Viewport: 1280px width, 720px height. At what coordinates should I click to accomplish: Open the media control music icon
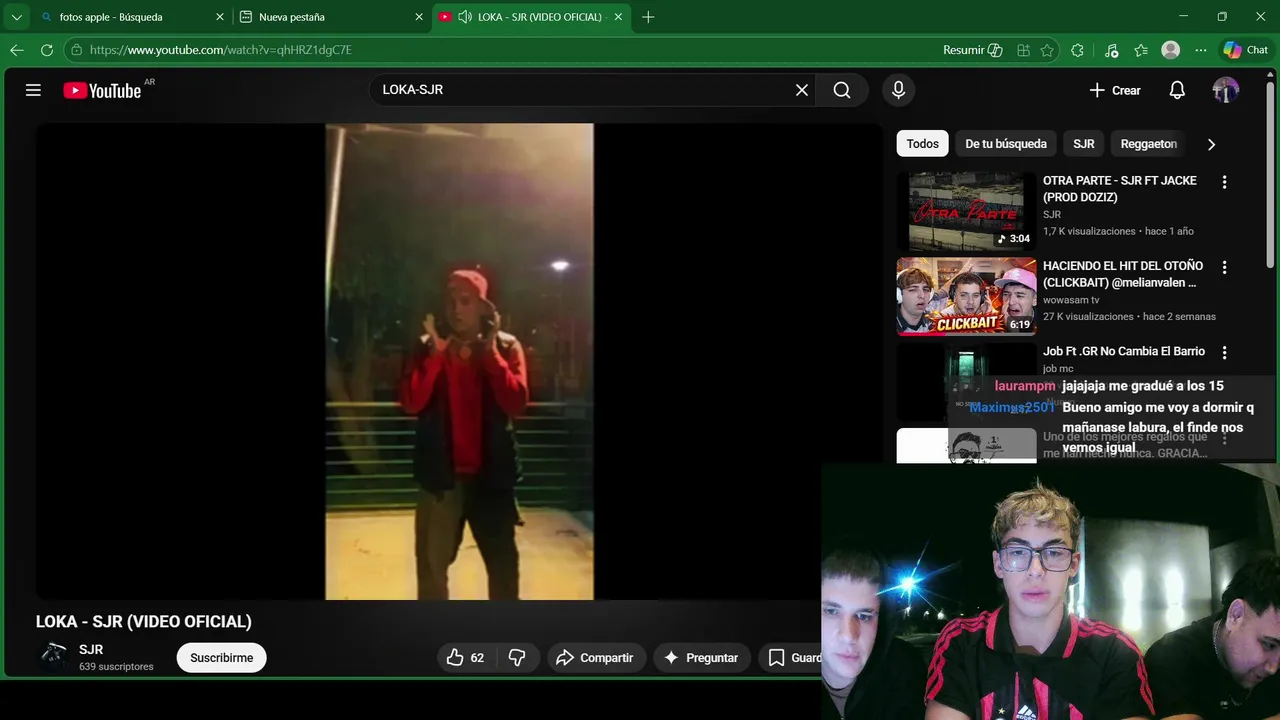pyautogui.click(x=1111, y=50)
